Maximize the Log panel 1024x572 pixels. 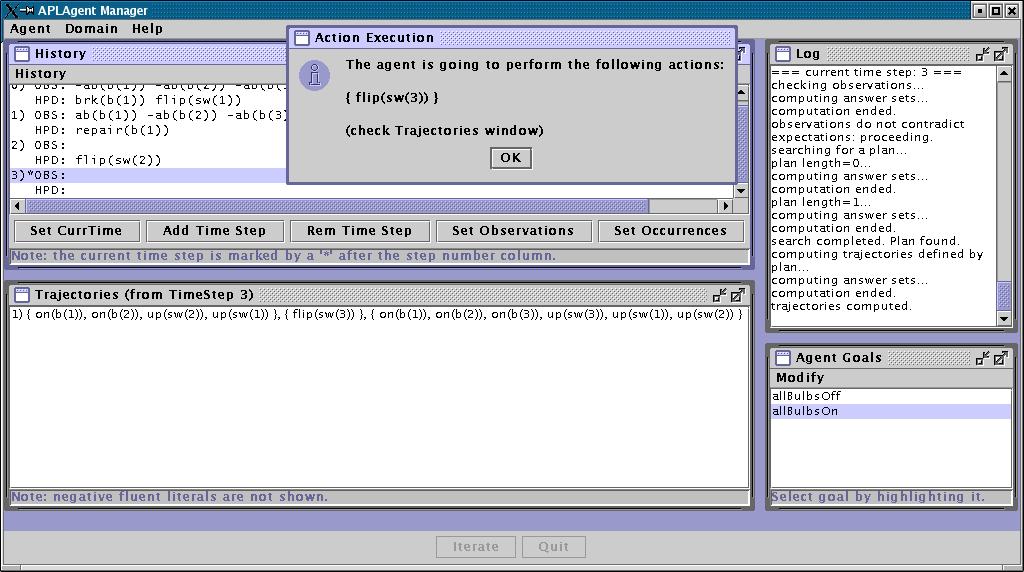point(1000,54)
